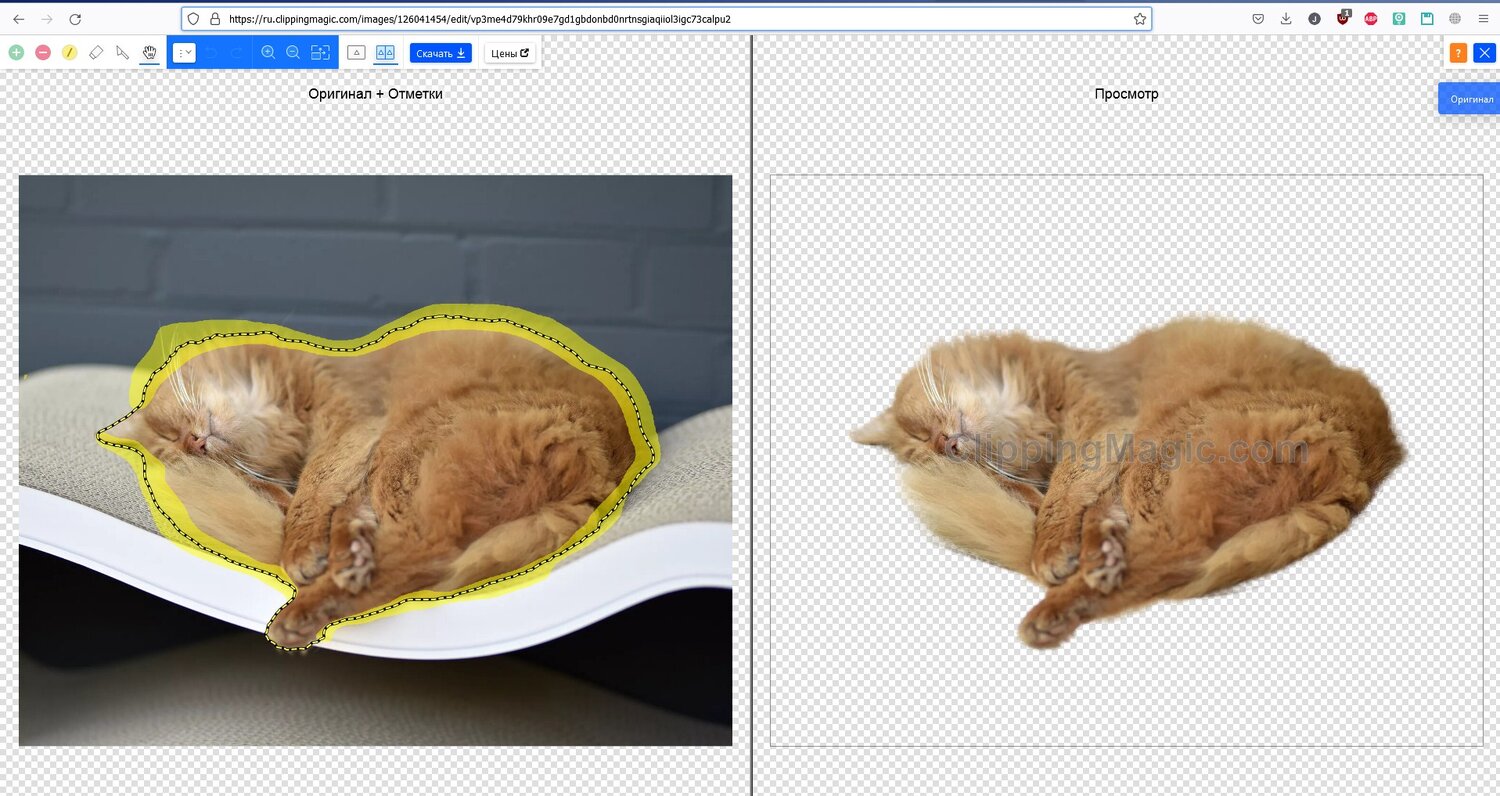Screen dimensions: 1500x796
Task: Click the zoom out magnifier
Action: pos(293,52)
